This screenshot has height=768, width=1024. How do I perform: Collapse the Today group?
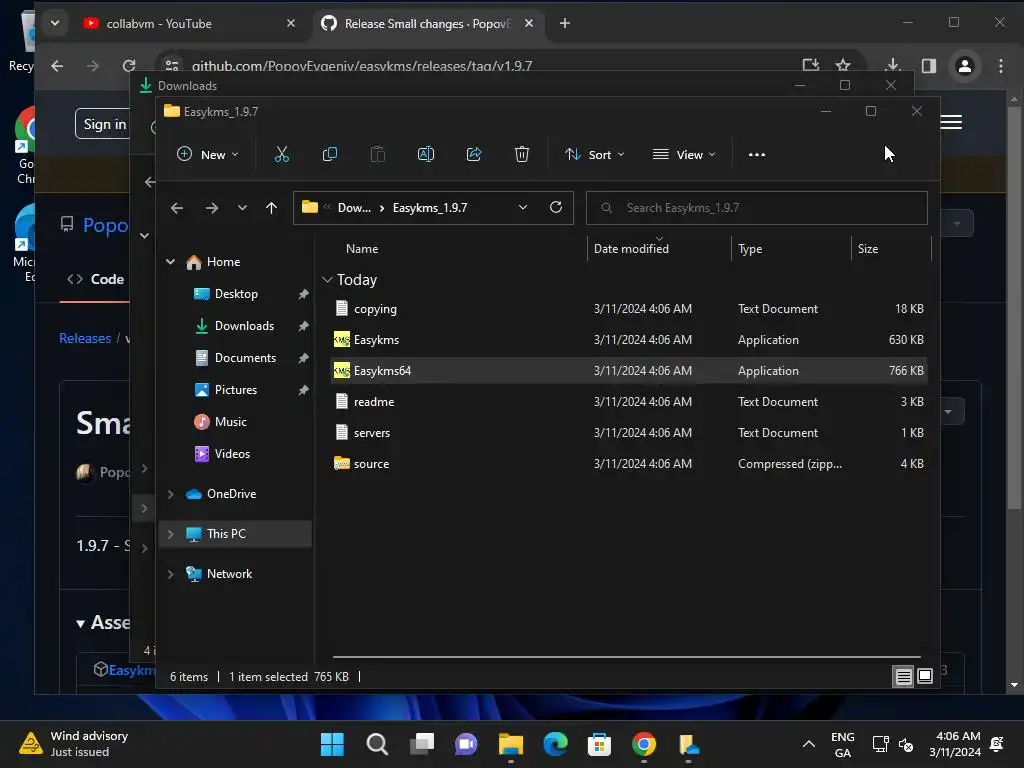(x=327, y=280)
